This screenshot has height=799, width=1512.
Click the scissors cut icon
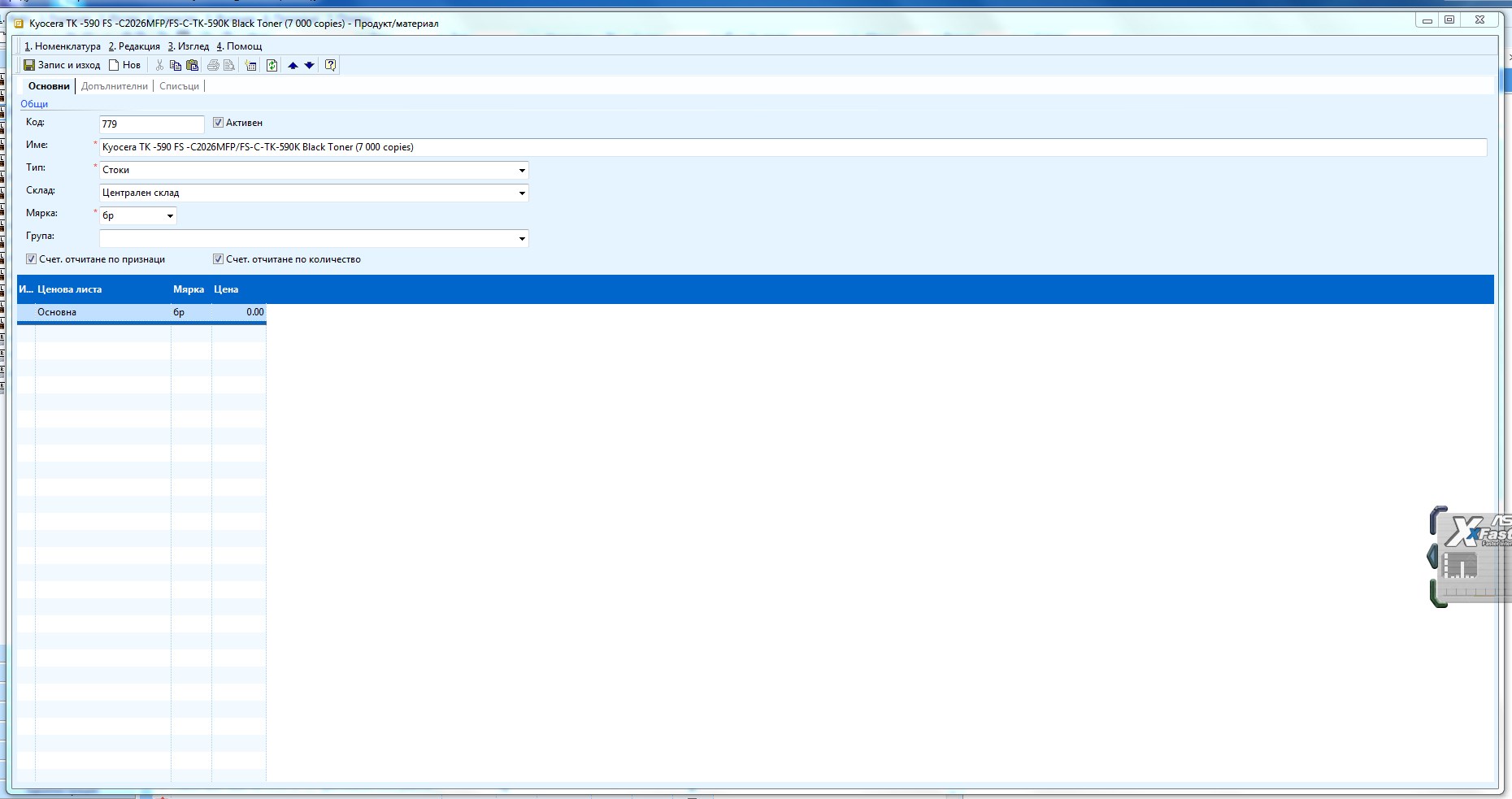coord(159,65)
